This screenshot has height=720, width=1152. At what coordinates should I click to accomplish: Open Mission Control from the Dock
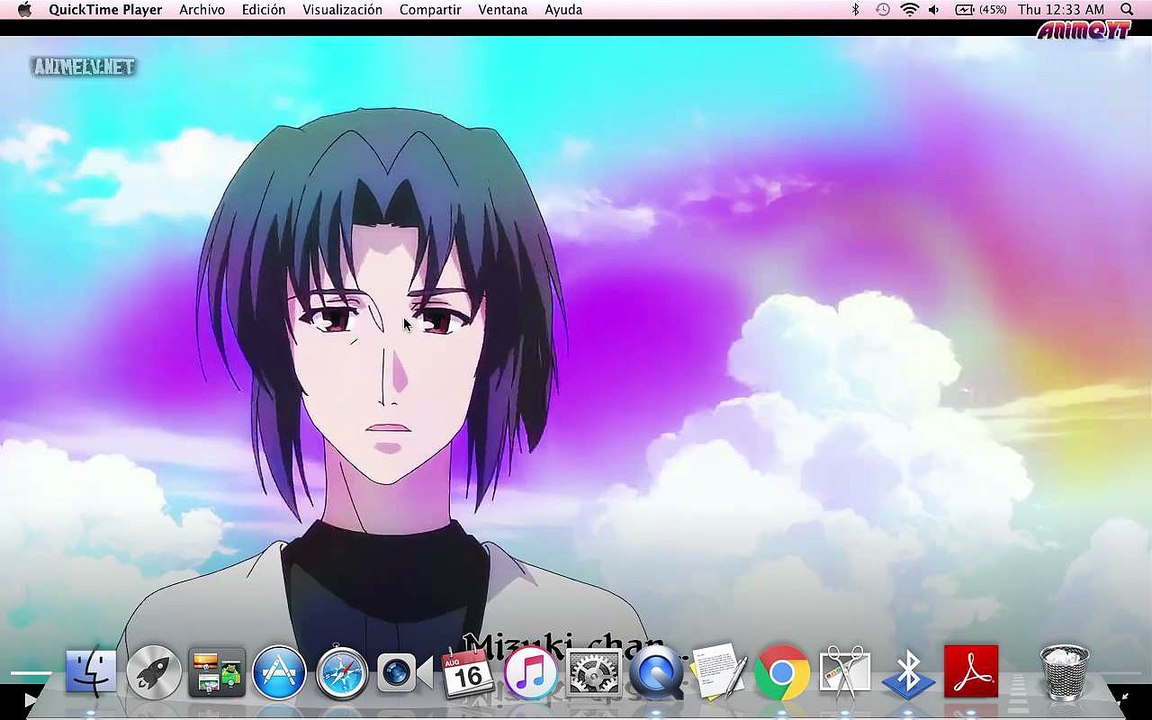(216, 672)
